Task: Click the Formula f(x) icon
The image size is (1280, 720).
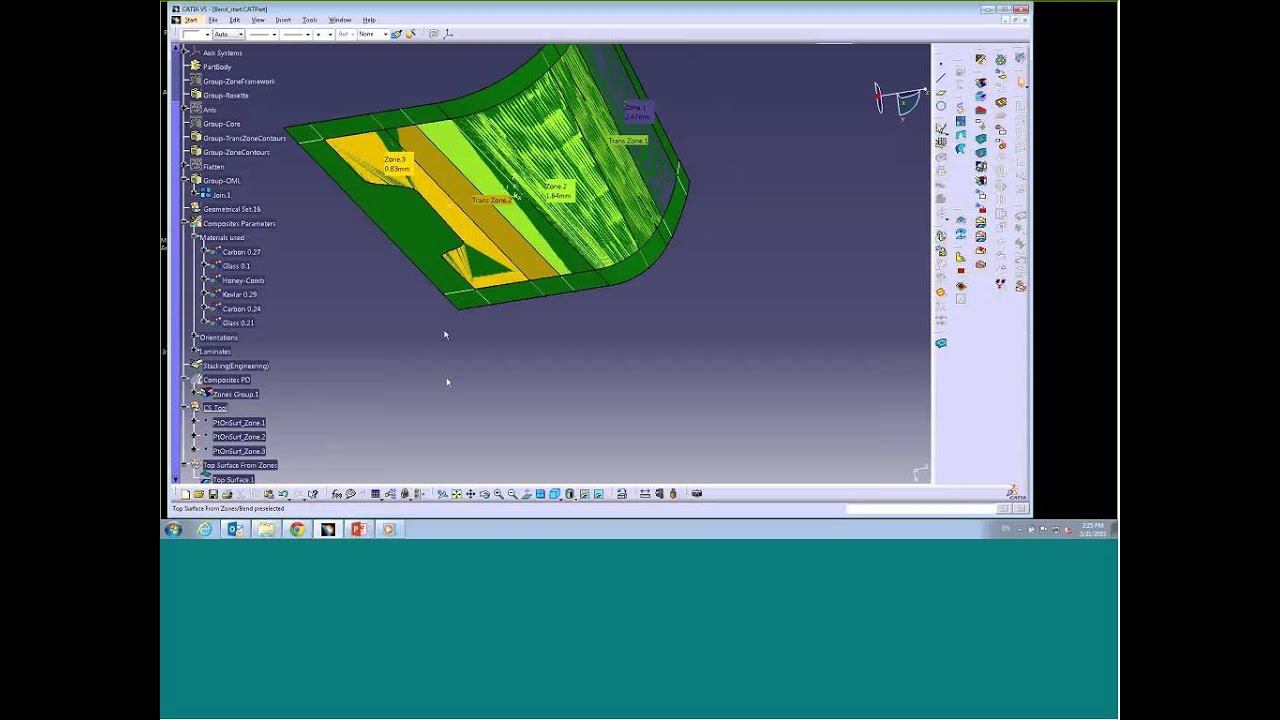Action: point(337,494)
